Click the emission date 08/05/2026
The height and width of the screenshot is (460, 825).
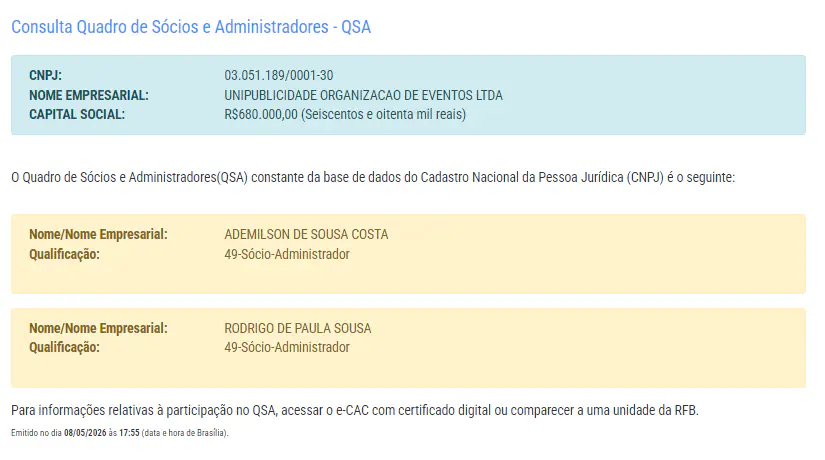tap(85, 433)
